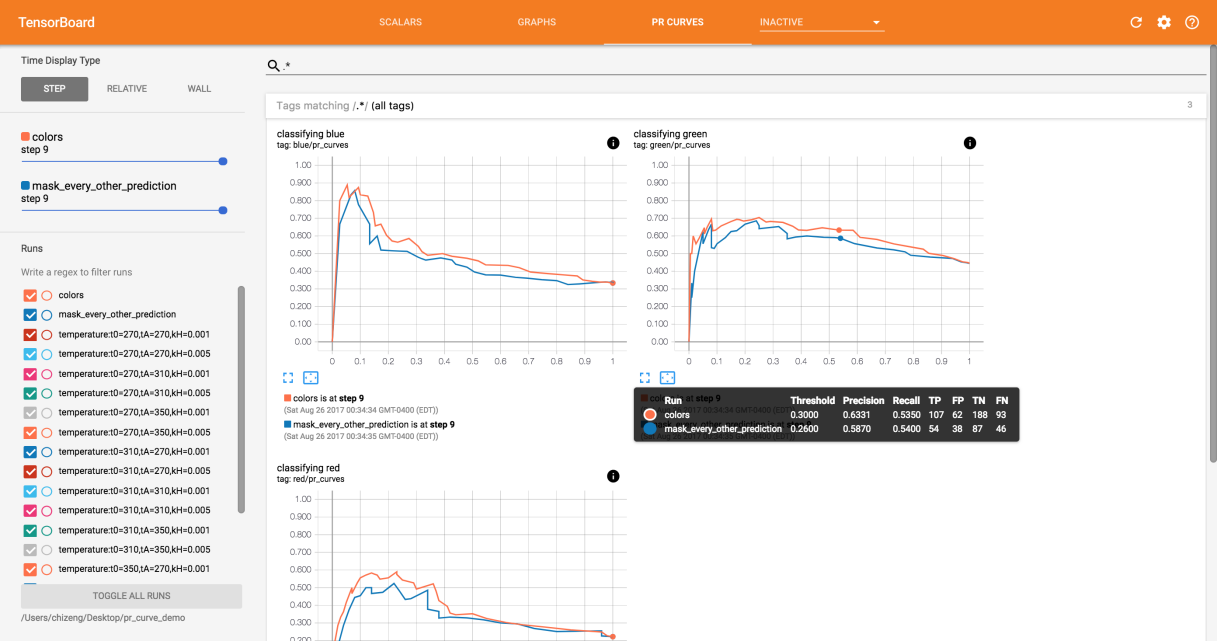Image resolution: width=1217 pixels, height=641 pixels.
Task: Click the Threshold value 0.2600 in tooltip
Action: coord(805,428)
